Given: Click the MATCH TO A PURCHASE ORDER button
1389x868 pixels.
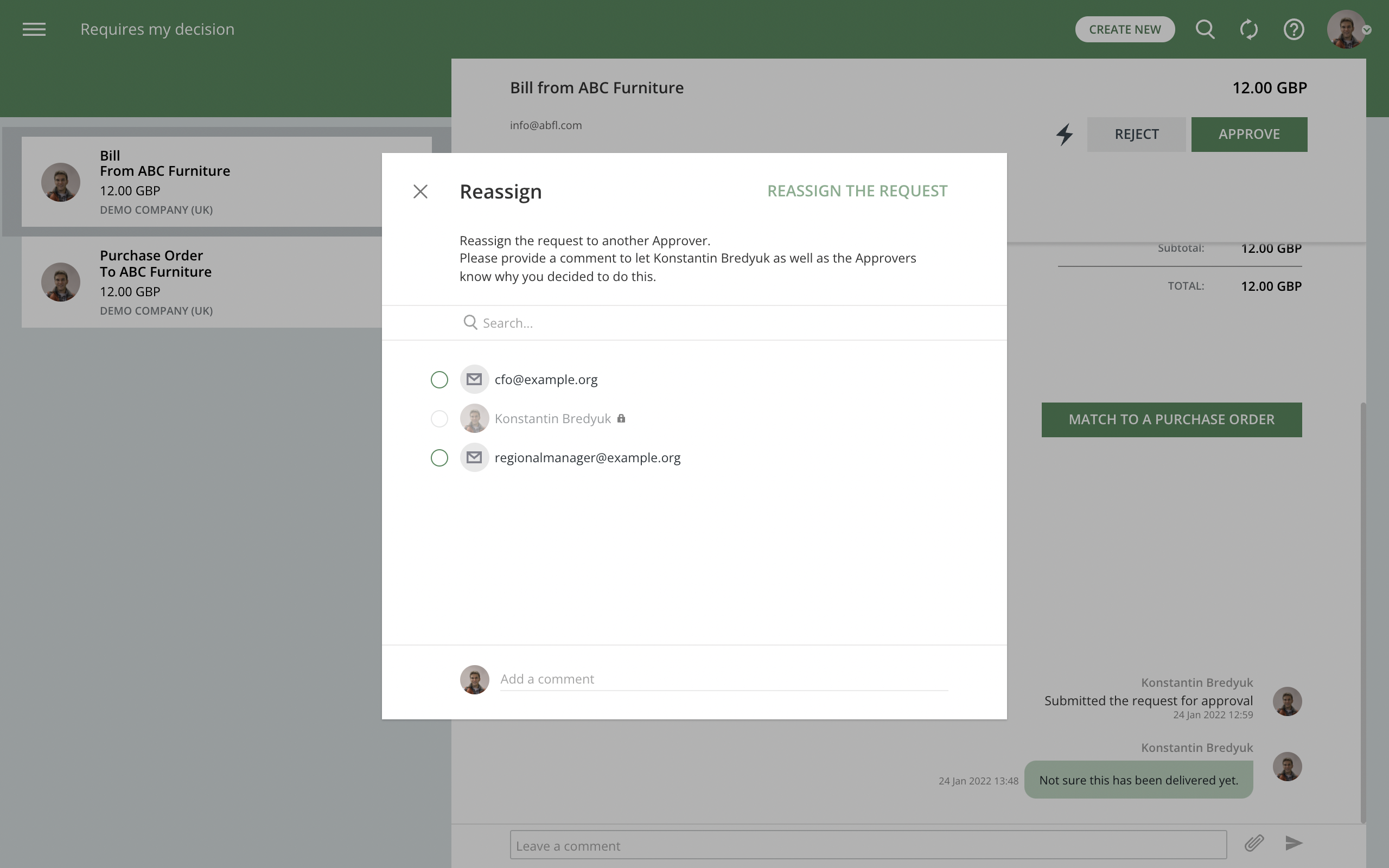Looking at the screenshot, I should [x=1171, y=419].
